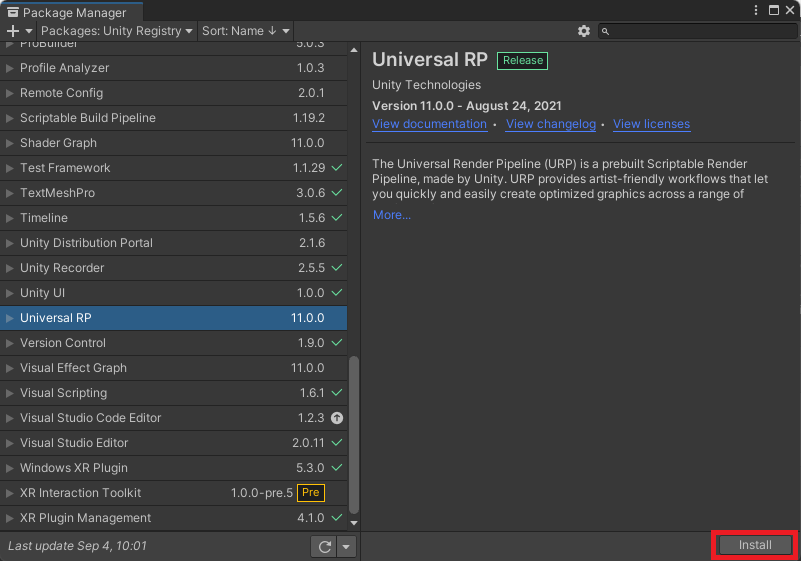Select Visual Scripting package

[x=173, y=393]
